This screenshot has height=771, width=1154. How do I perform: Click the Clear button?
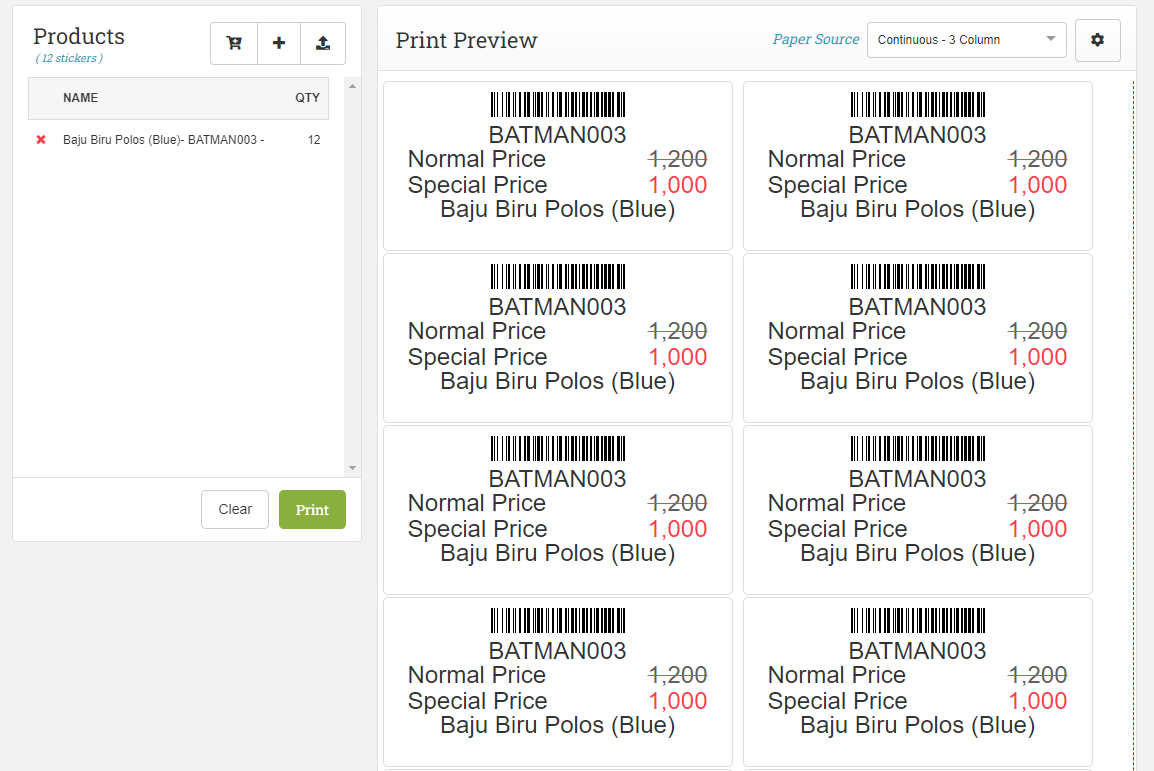click(235, 509)
